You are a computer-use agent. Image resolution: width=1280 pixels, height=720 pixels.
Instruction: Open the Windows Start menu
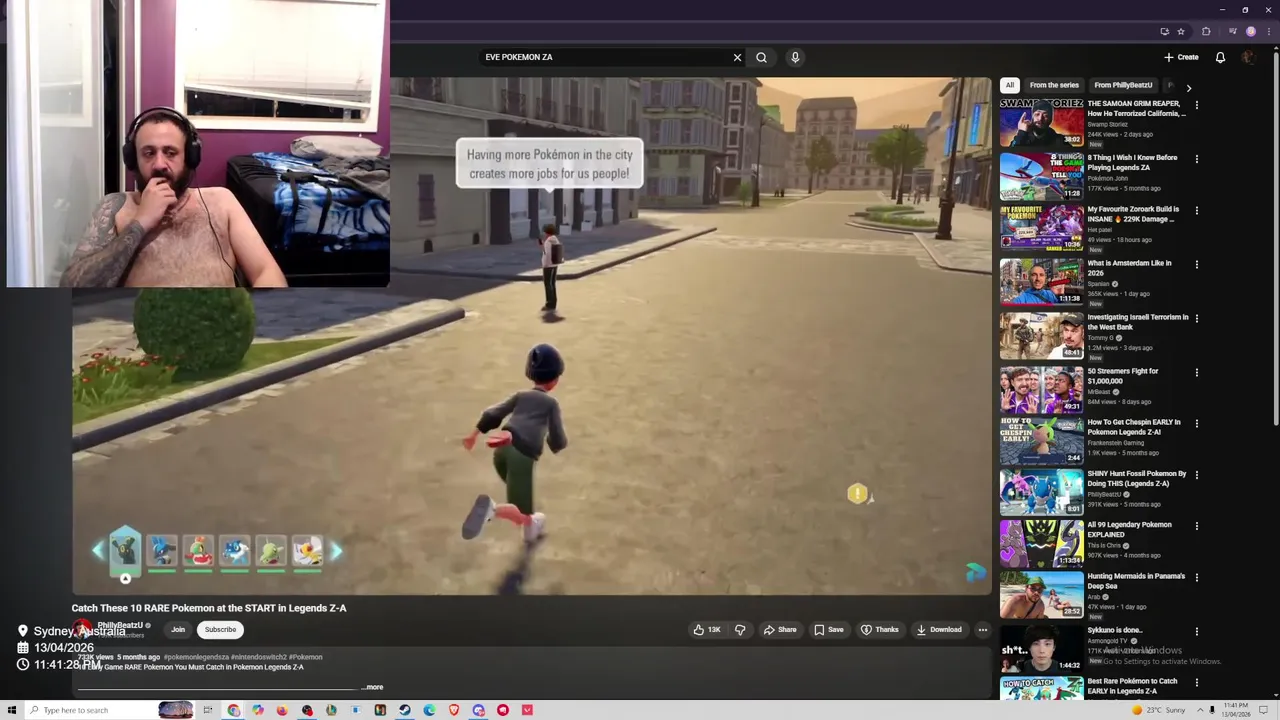pyautogui.click(x=11, y=710)
